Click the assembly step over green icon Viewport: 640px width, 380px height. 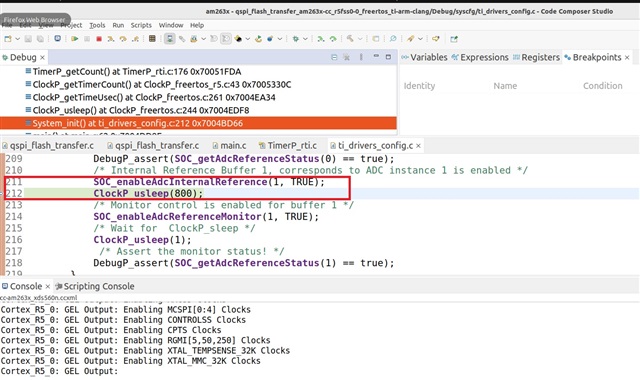pos(333,39)
